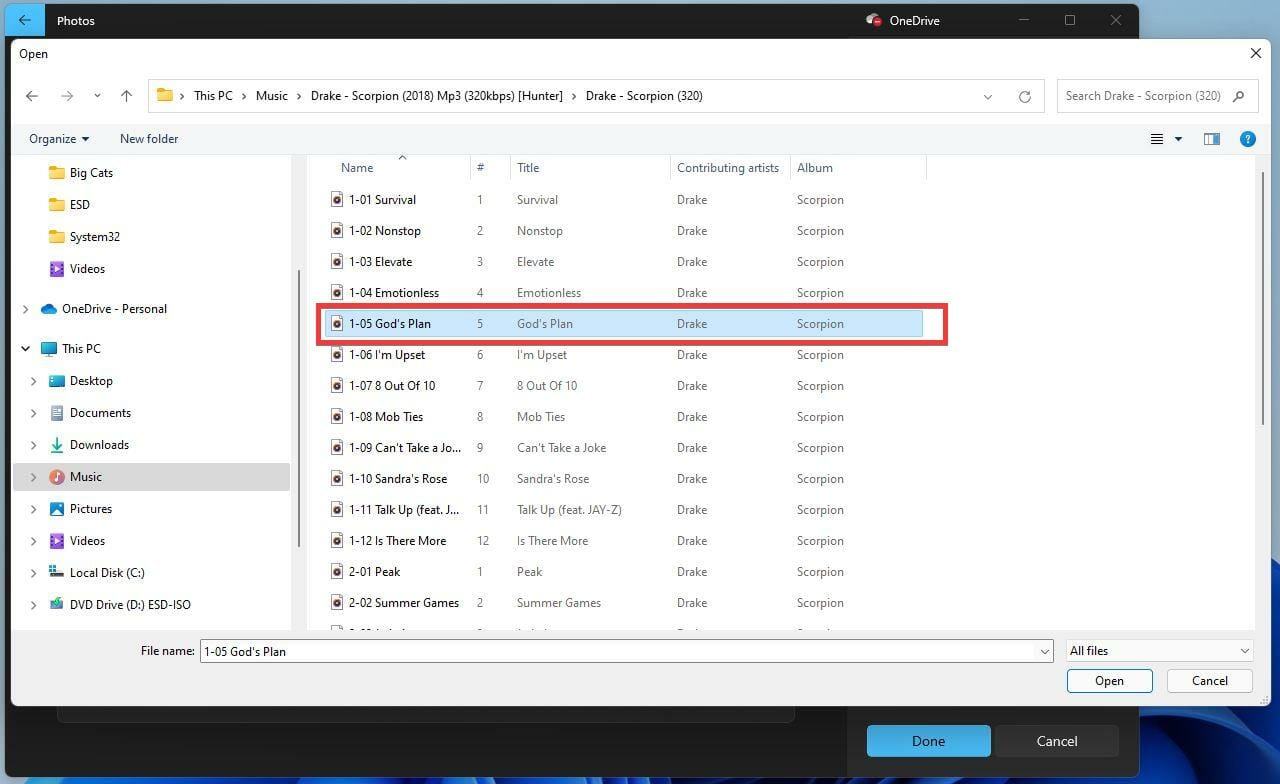Screen dimensions: 1280x784
Task: Click the search magnifier in the search box
Action: pos(1239,96)
